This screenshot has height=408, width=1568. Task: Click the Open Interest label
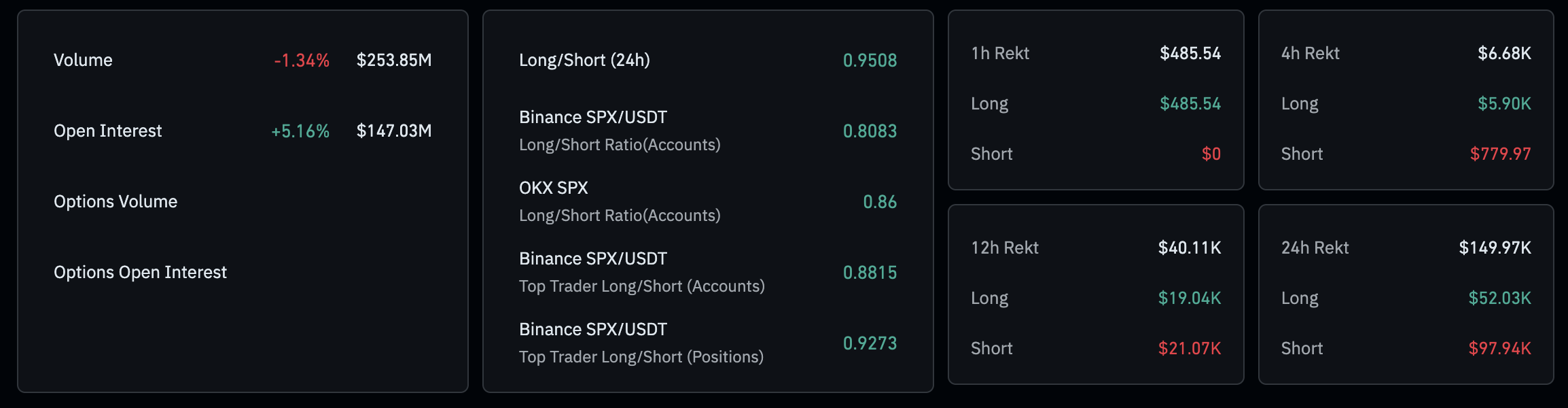107,131
